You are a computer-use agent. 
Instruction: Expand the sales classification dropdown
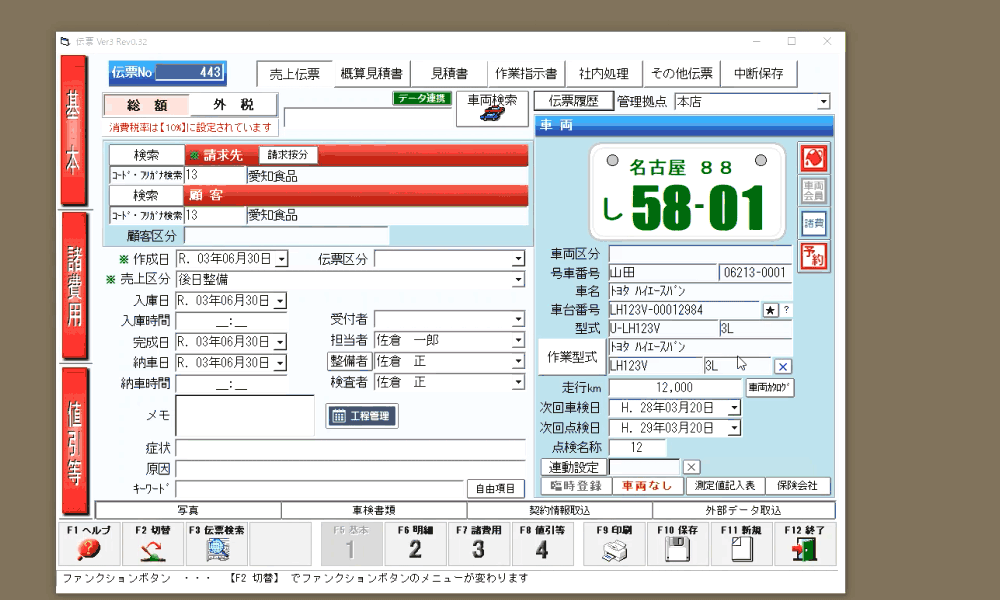(x=518, y=279)
